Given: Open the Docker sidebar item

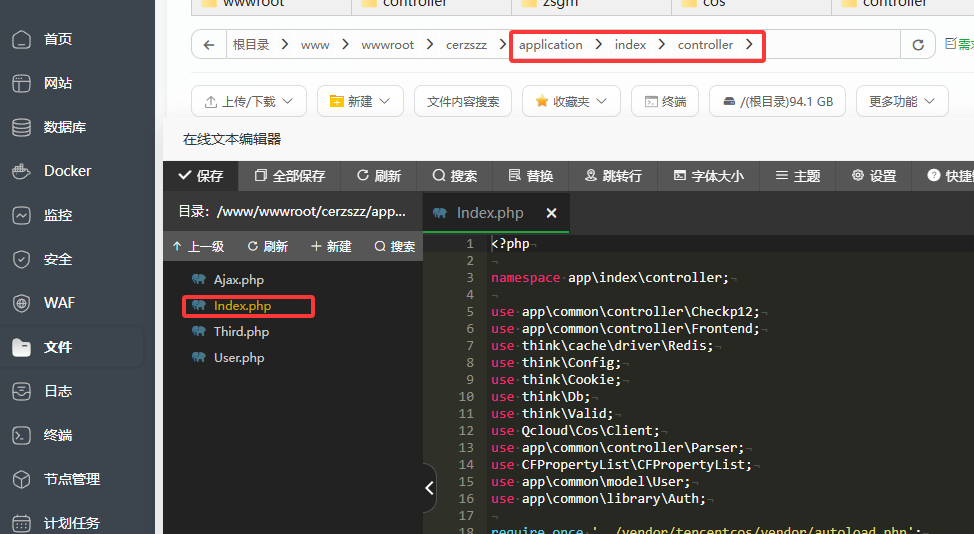Looking at the screenshot, I should pos(67,171).
